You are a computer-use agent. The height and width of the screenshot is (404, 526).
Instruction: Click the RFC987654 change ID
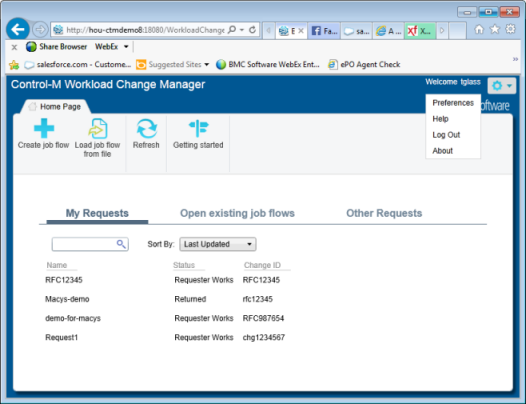coord(263,318)
